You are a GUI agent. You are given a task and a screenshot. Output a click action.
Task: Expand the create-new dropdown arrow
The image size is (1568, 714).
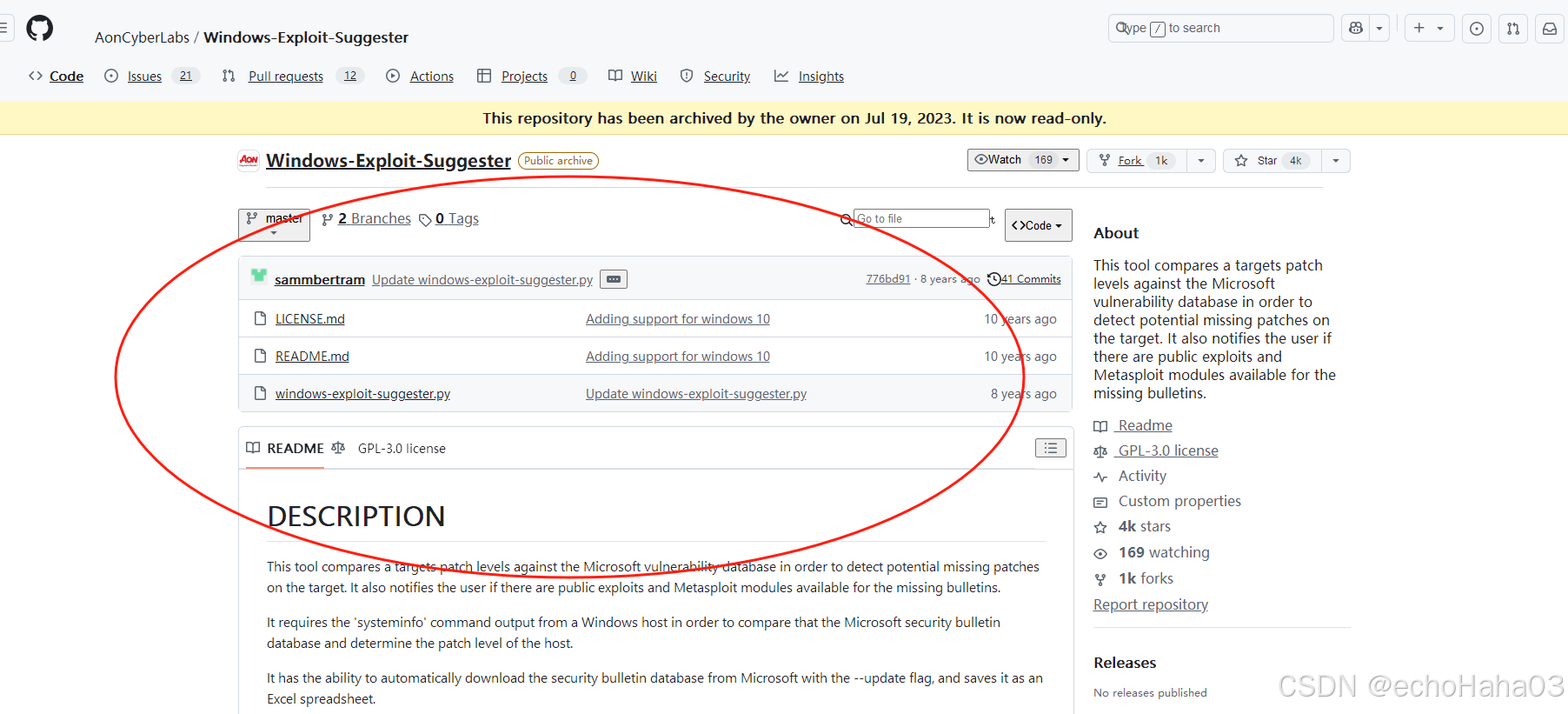[x=1440, y=28]
